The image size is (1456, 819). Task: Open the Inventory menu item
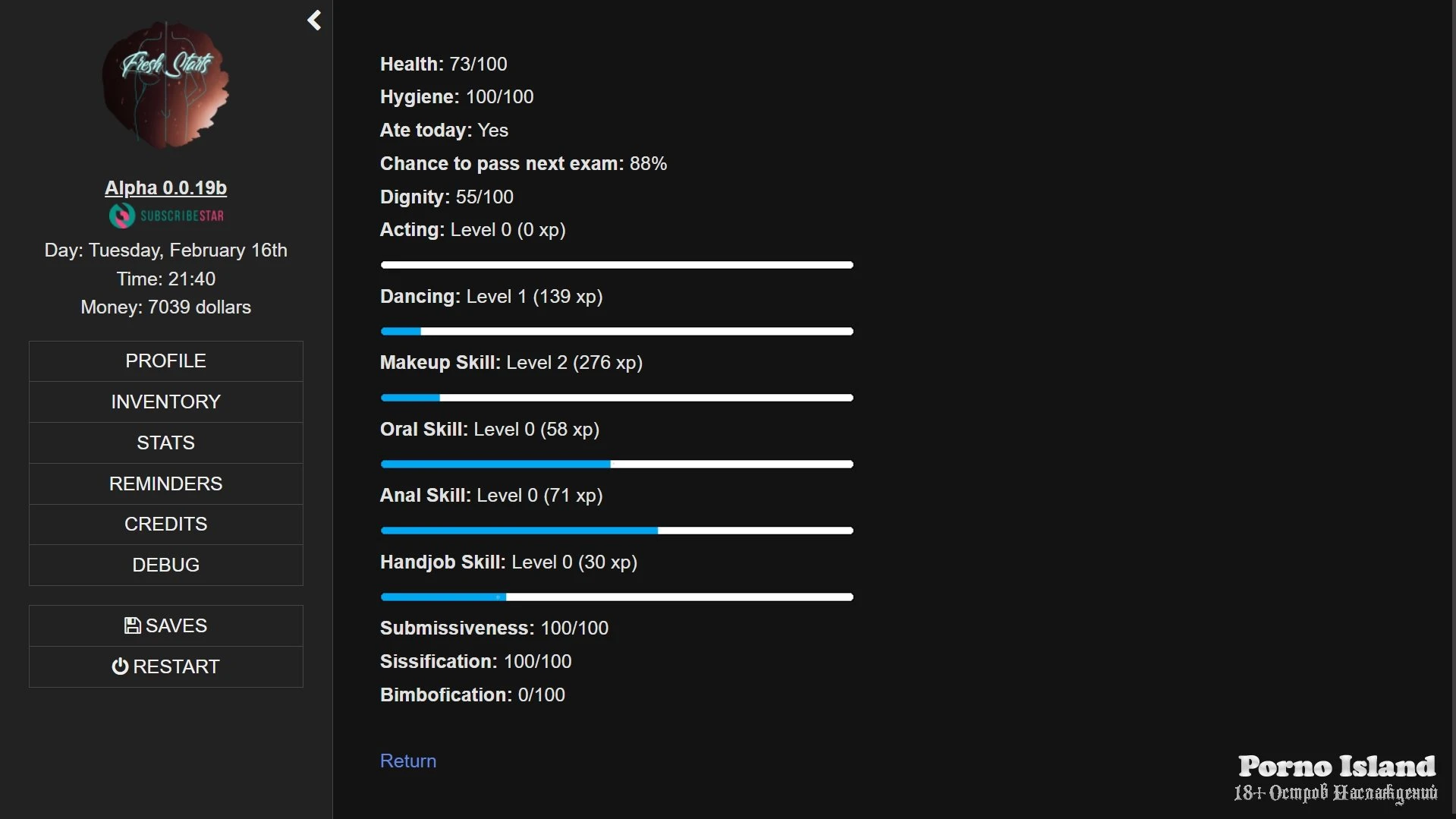point(165,402)
